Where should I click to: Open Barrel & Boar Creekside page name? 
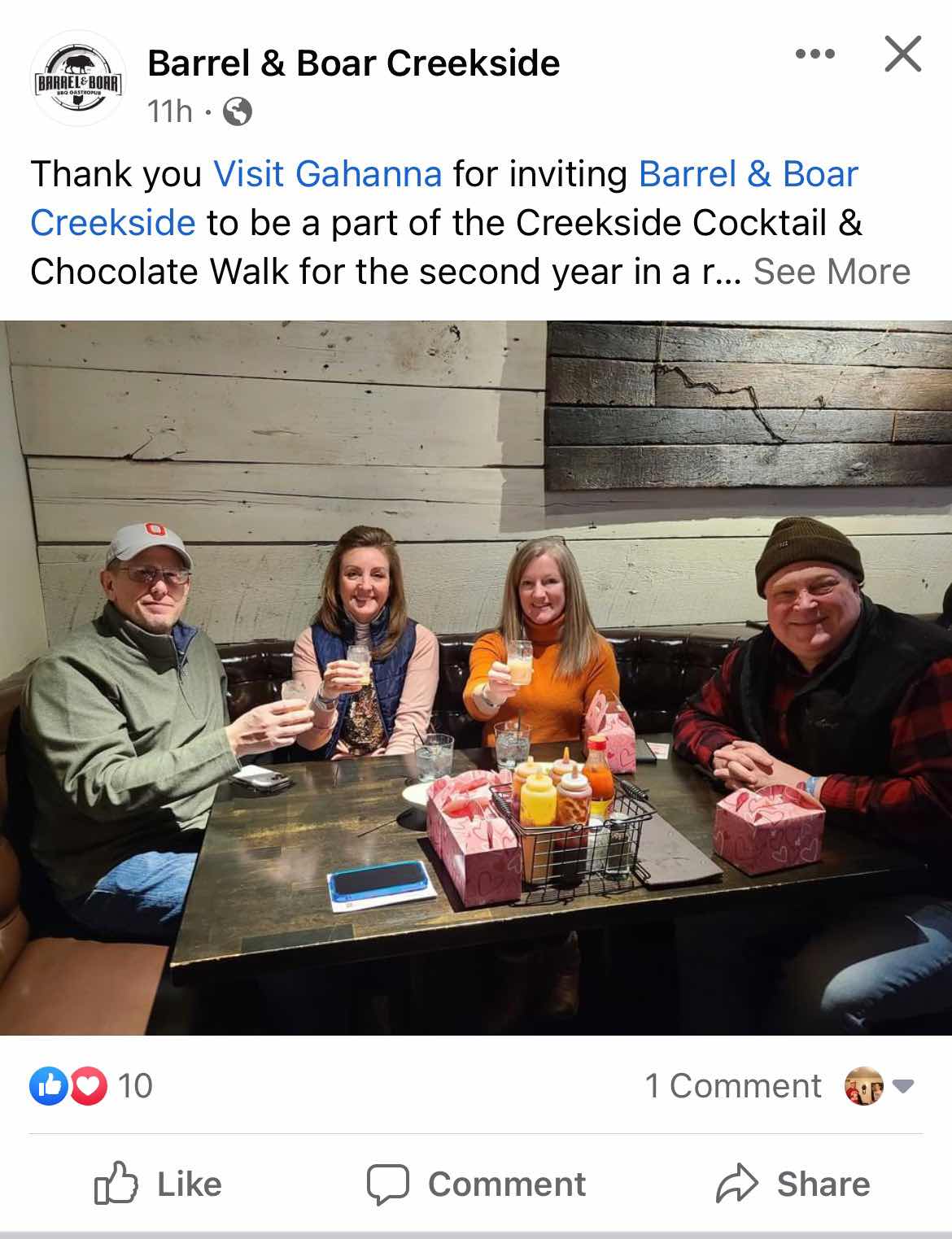coord(353,63)
